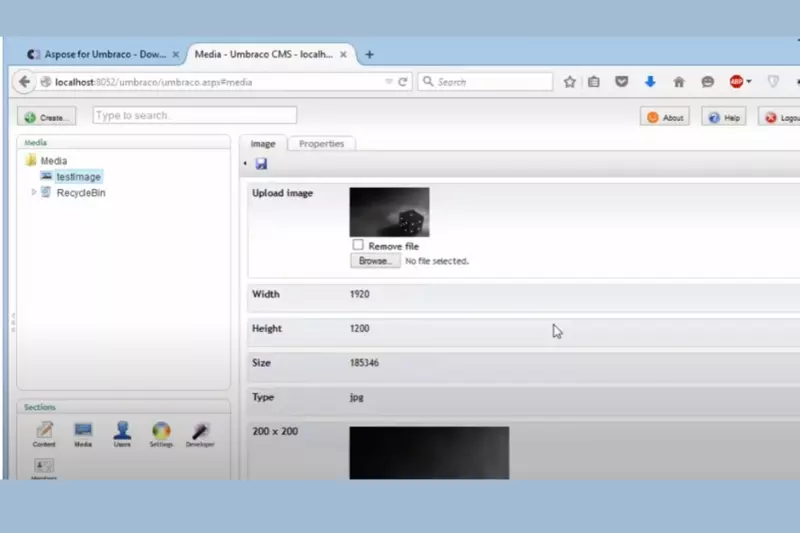Click the localhost URL address bar
Viewport: 800px width, 533px height.
point(214,82)
